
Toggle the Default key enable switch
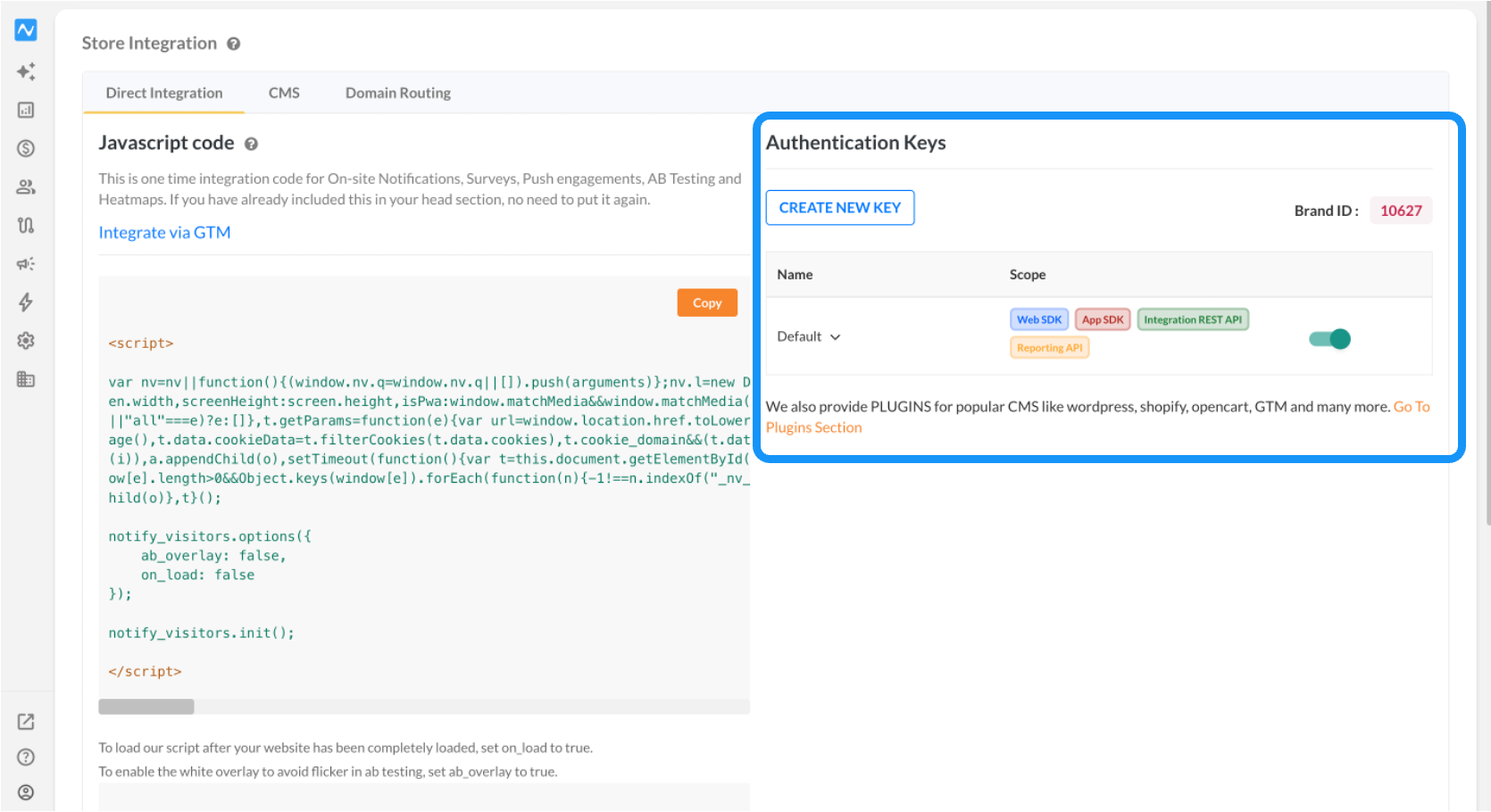tap(1329, 339)
